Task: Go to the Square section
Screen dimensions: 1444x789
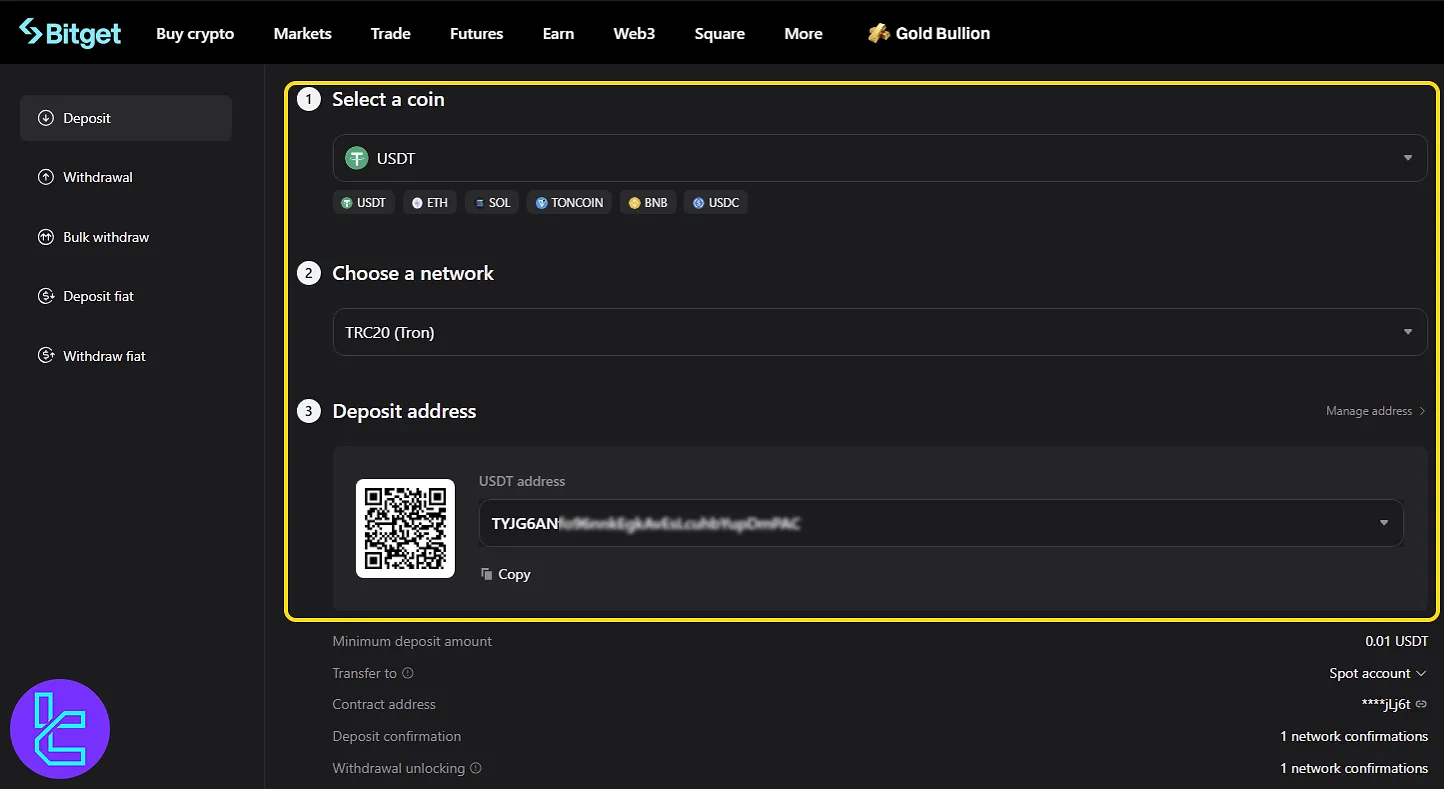Action: point(719,33)
